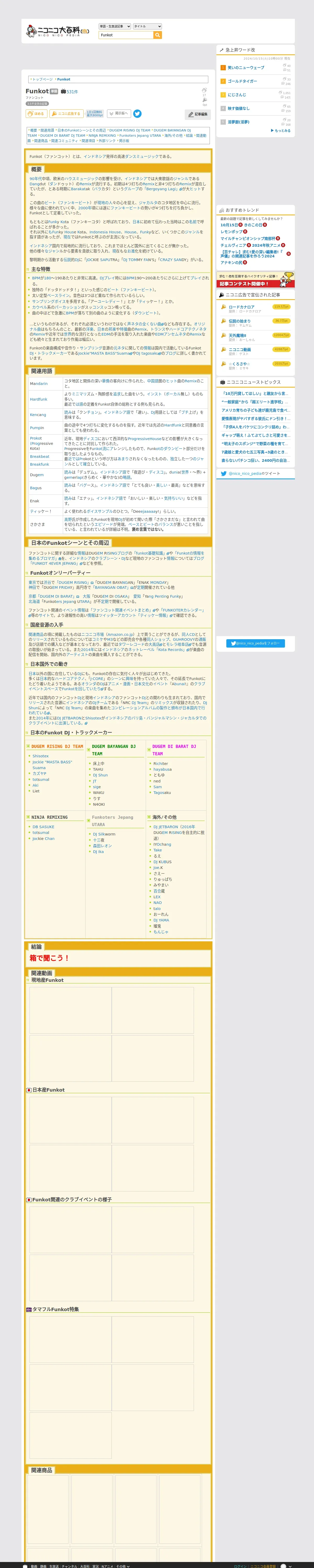The image size is (314, 1568).
Task: Click the 記事編集 edit article button
Action: coord(198,114)
